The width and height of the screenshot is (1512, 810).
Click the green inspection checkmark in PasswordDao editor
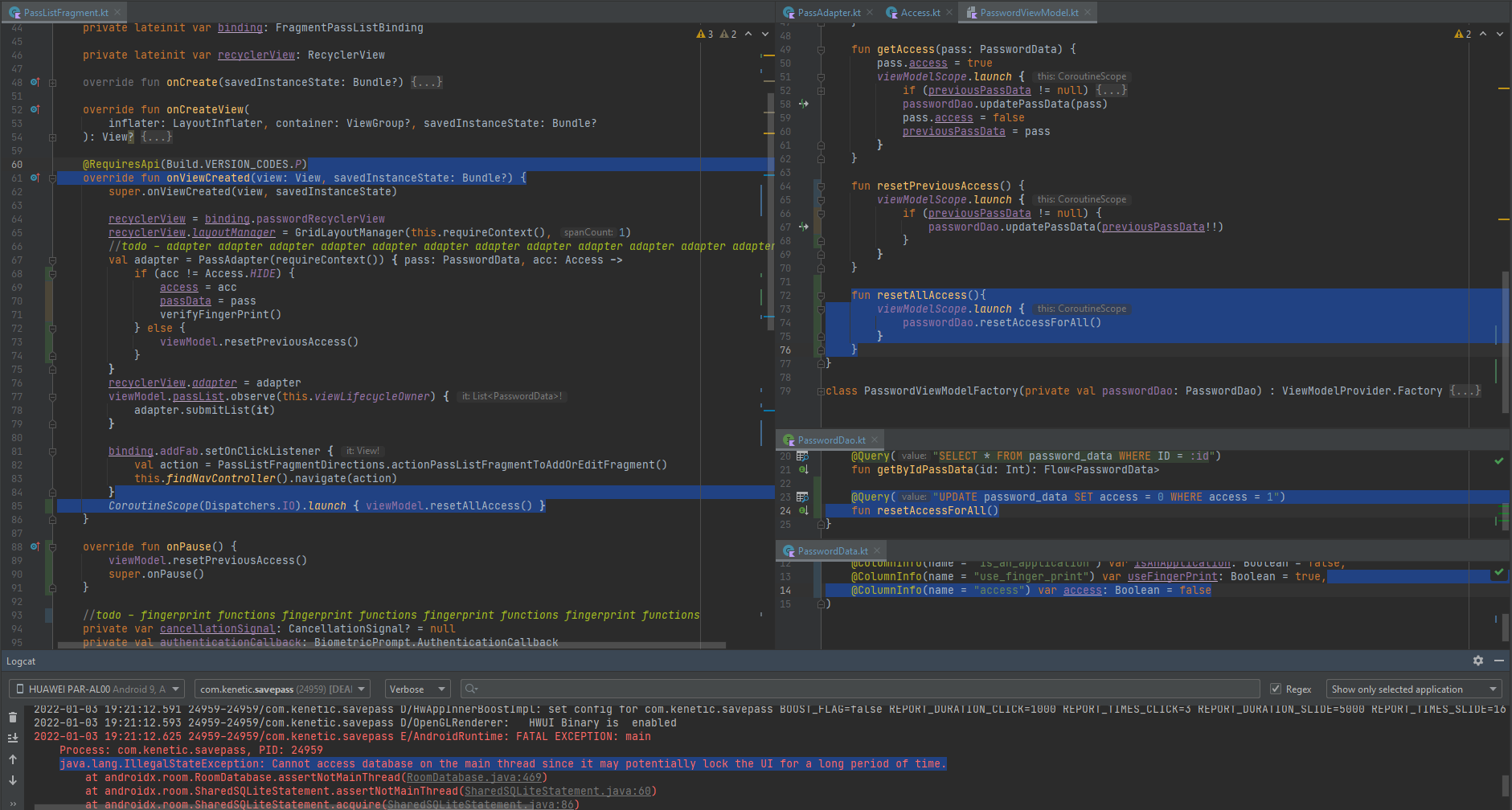point(1499,461)
